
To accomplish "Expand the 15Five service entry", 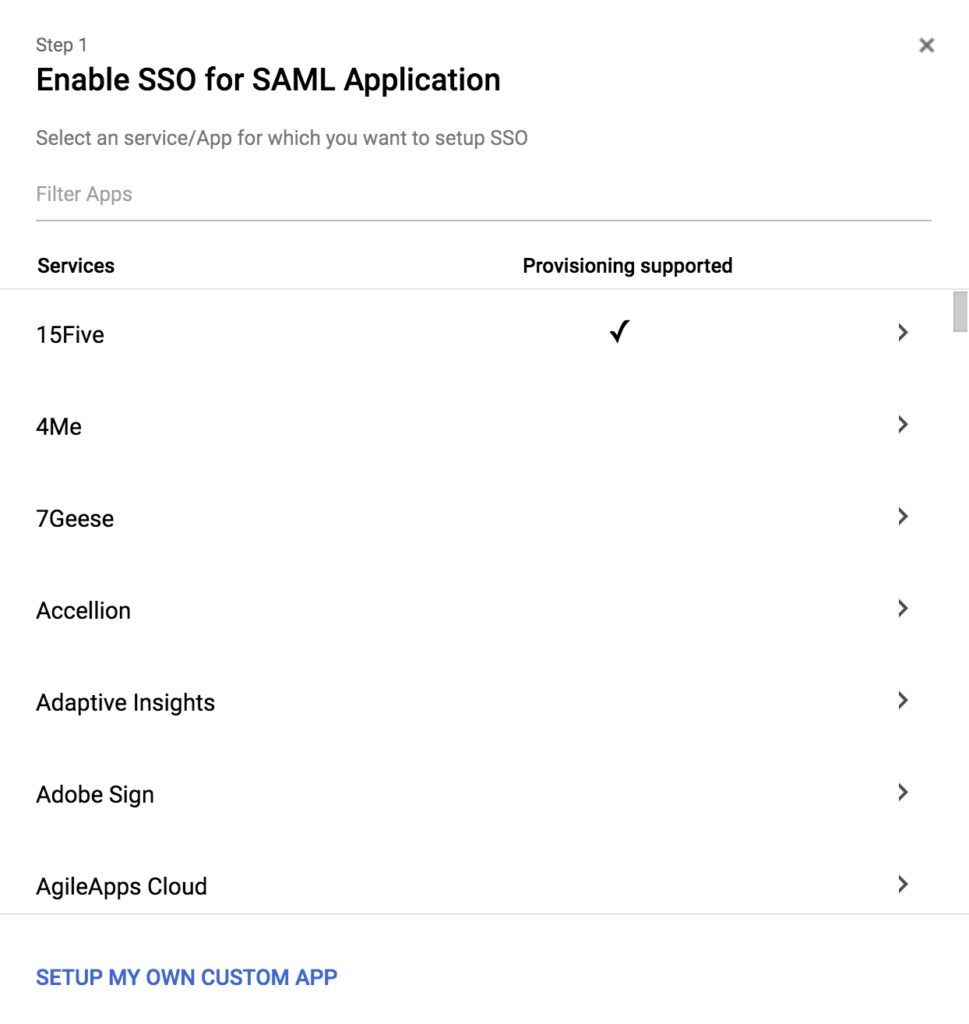I will click(902, 332).
